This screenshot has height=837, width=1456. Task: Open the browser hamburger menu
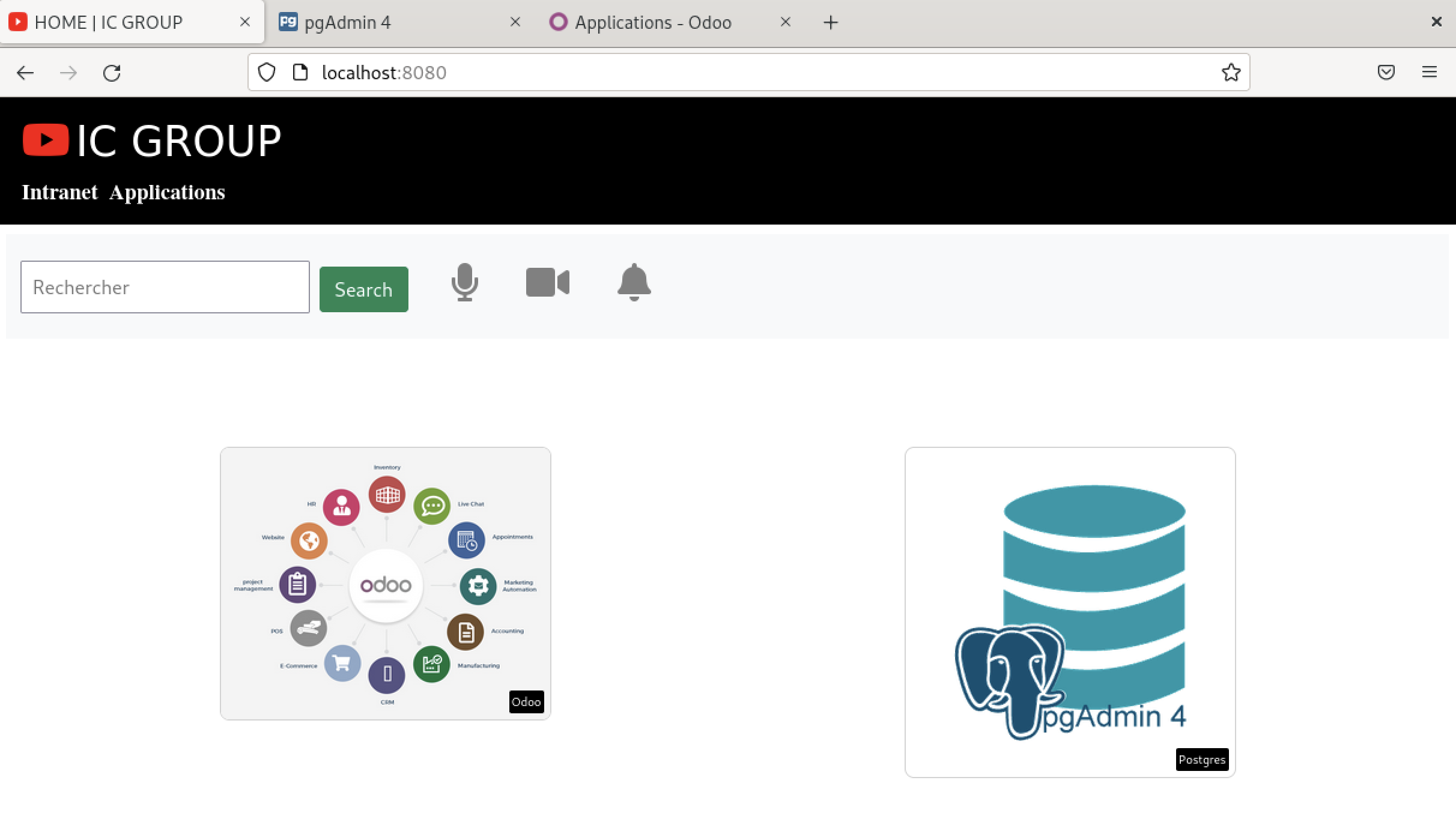[1429, 72]
